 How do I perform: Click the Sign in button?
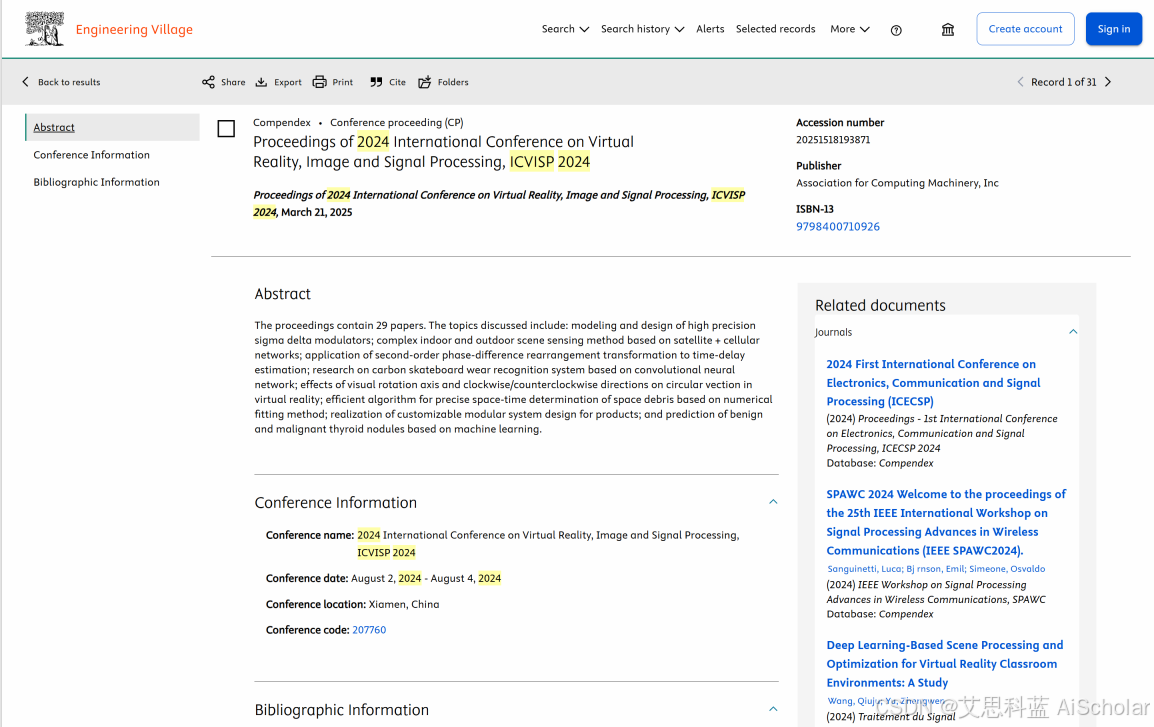click(1114, 29)
